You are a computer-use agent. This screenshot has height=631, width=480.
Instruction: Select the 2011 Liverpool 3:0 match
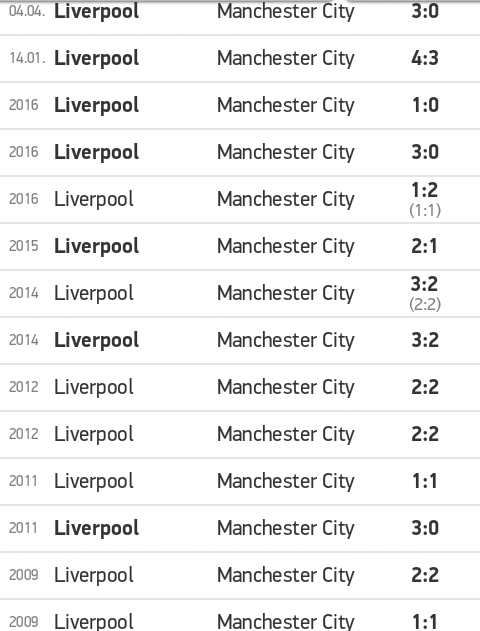click(240, 528)
